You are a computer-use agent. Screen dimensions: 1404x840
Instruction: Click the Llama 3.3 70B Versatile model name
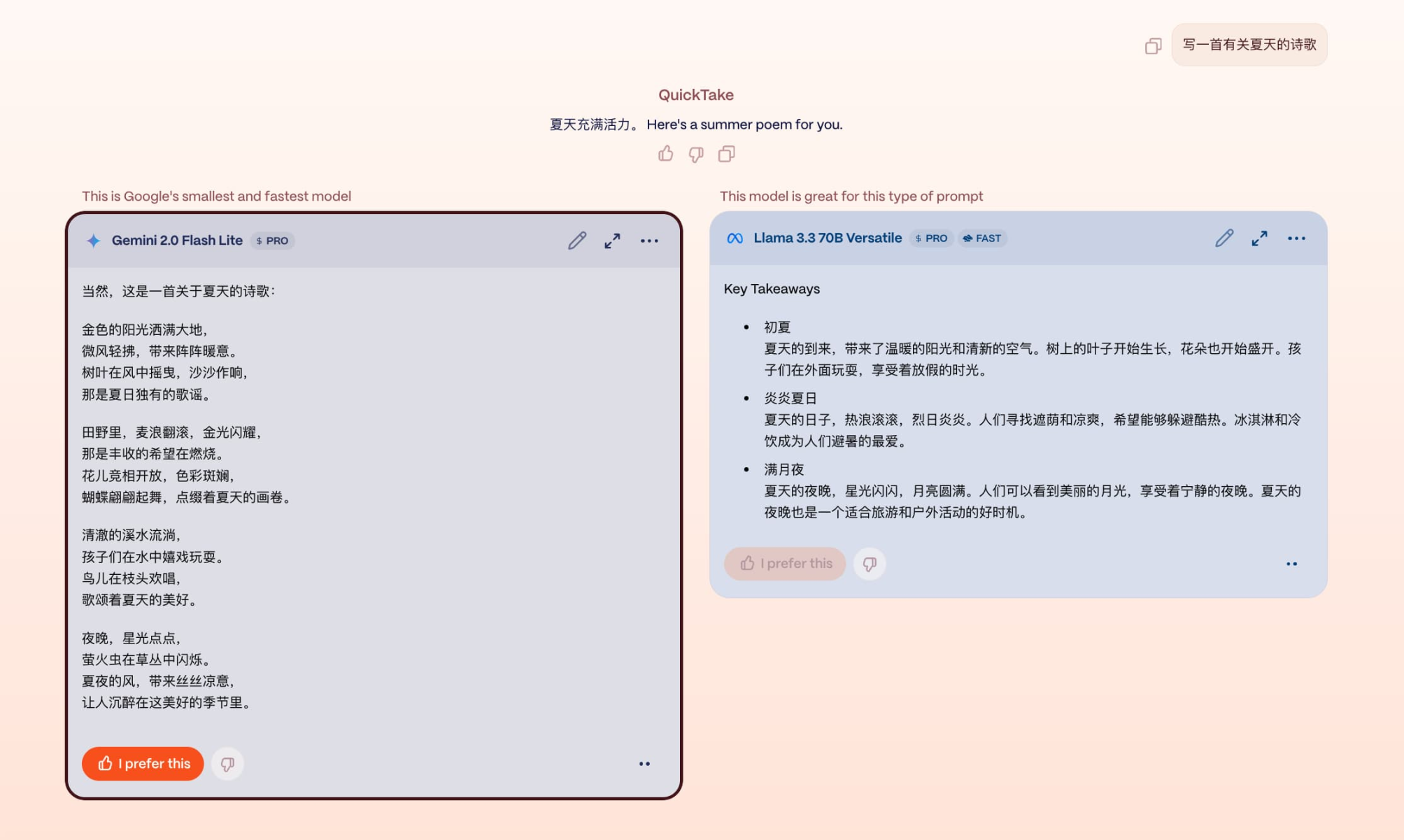pos(827,239)
